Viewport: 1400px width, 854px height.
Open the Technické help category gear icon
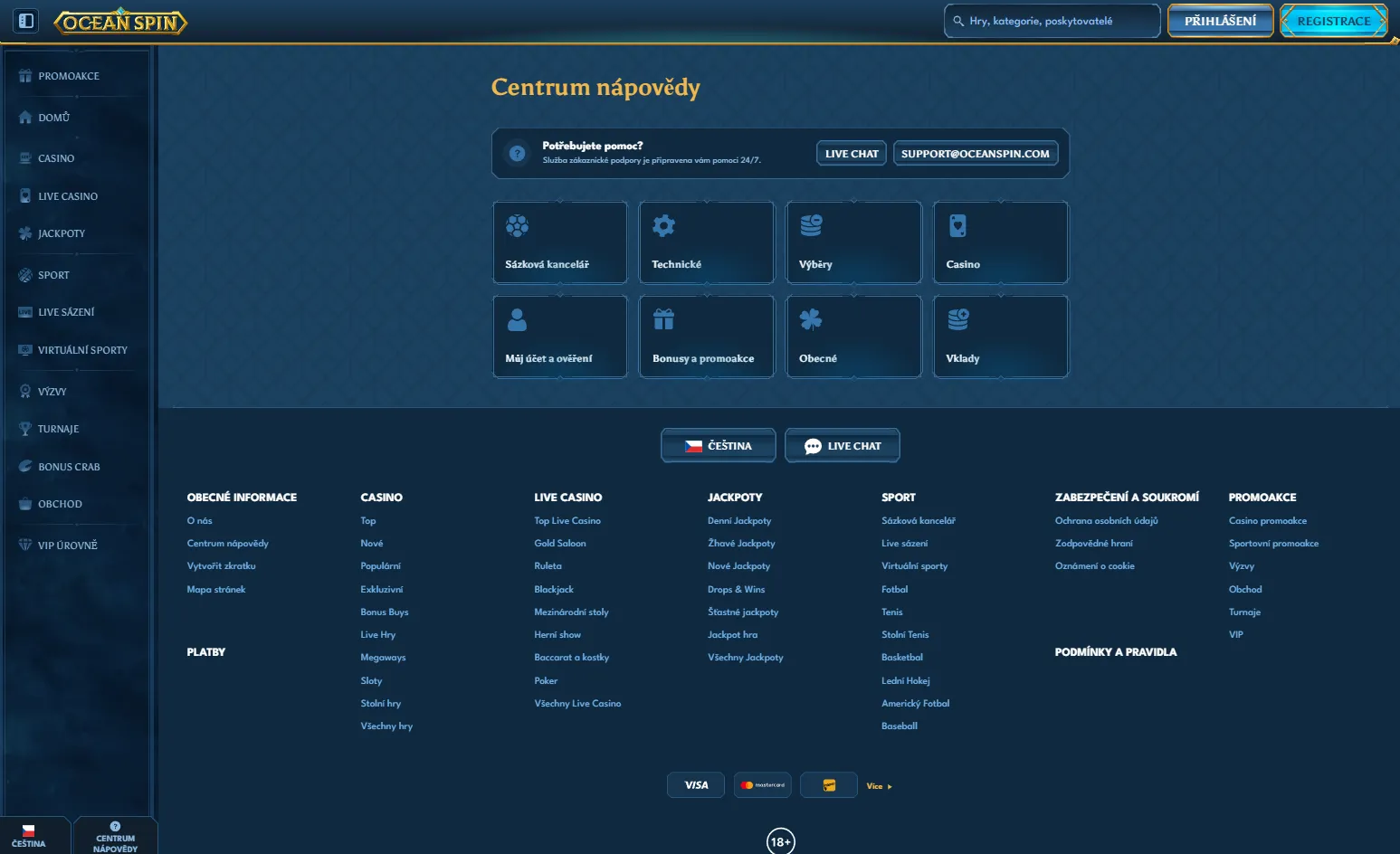[663, 226]
